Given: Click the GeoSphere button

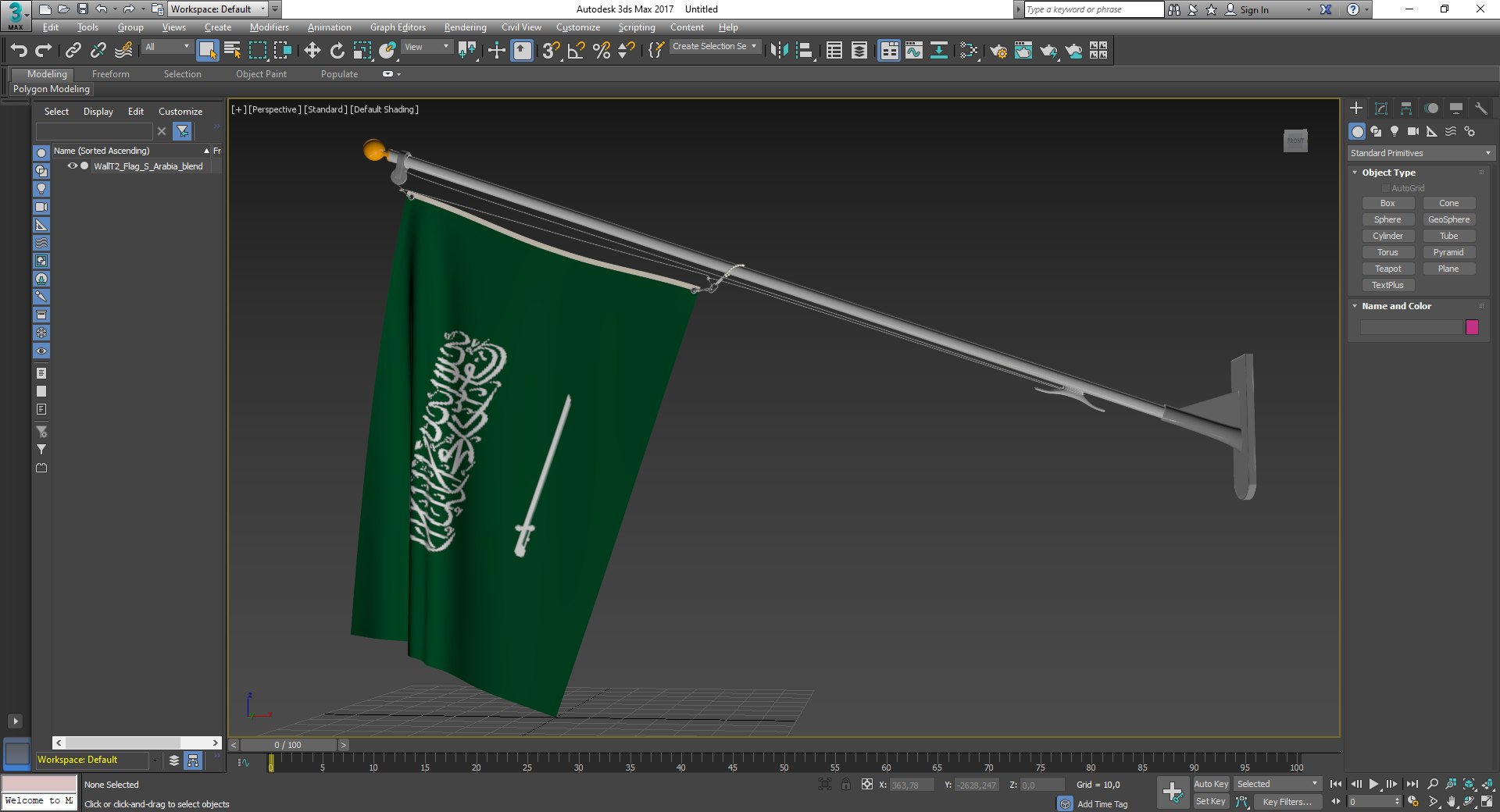Looking at the screenshot, I should tap(1448, 219).
